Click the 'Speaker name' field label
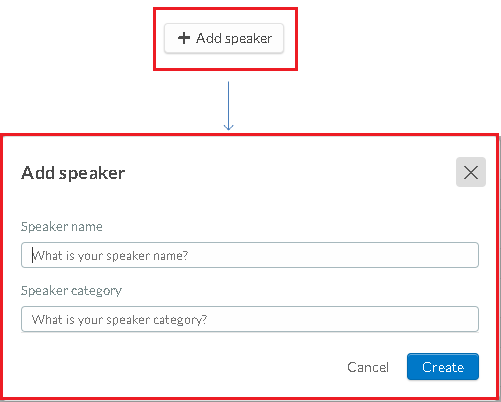Viewport: 501px width, 402px height. (x=62, y=227)
